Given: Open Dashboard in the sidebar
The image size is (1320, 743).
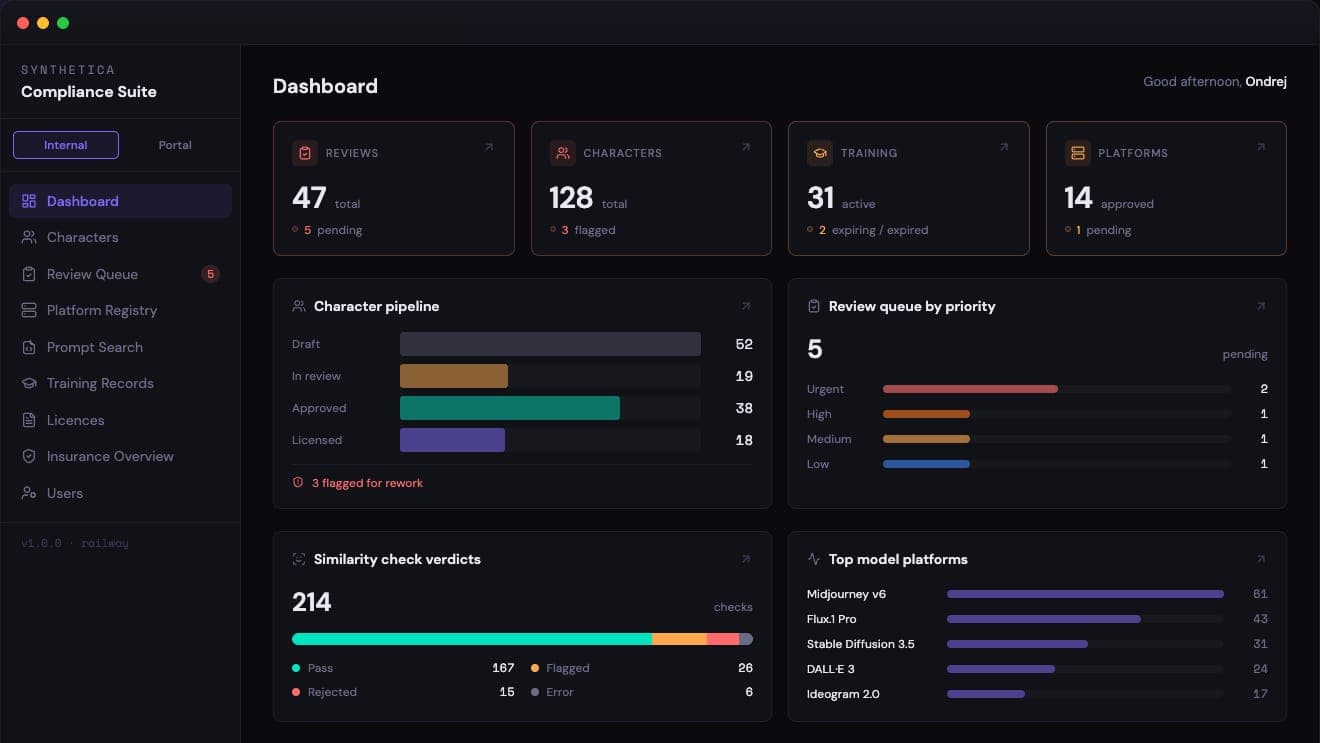Looking at the screenshot, I should (120, 201).
